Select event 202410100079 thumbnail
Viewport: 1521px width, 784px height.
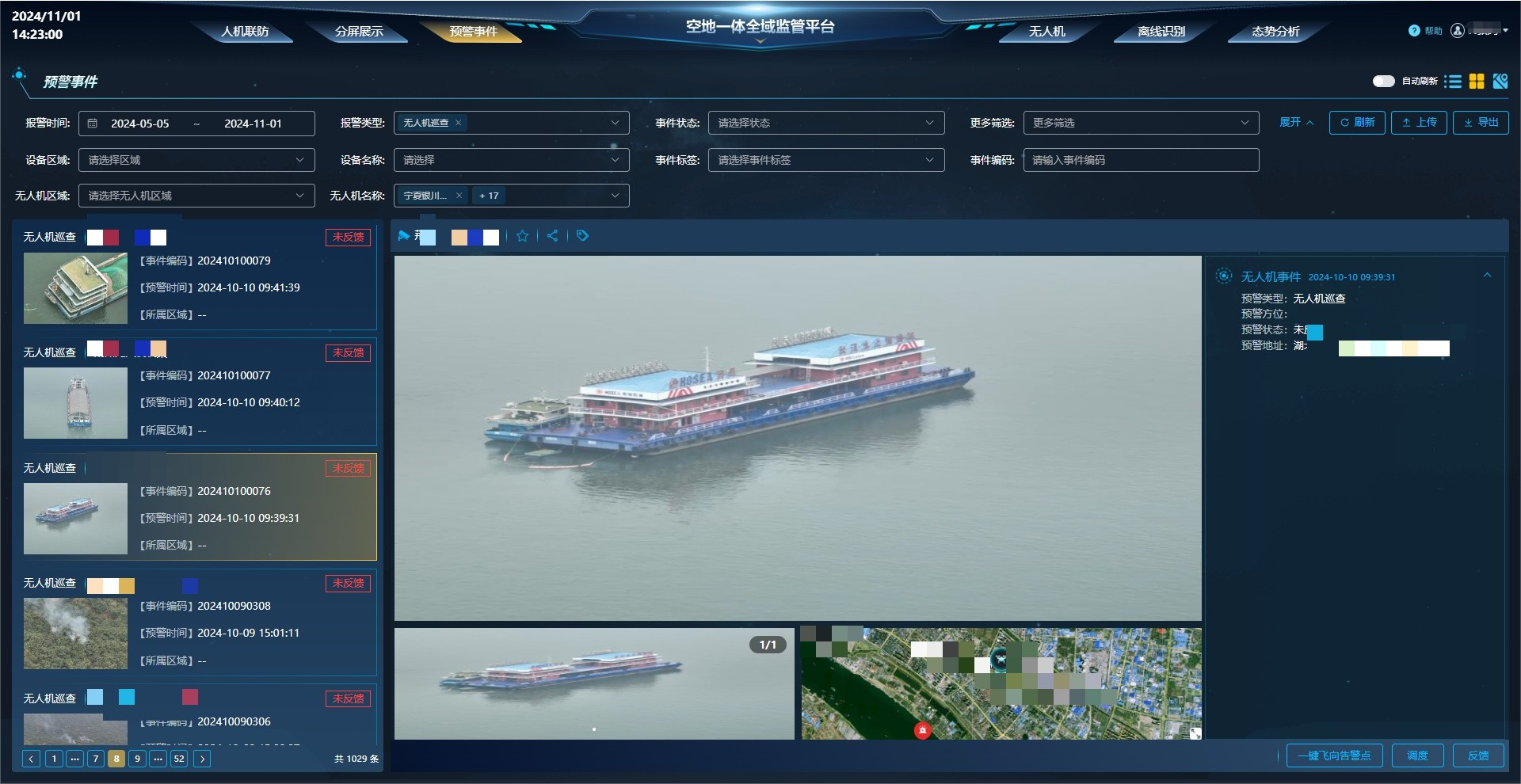pyautogui.click(x=75, y=288)
